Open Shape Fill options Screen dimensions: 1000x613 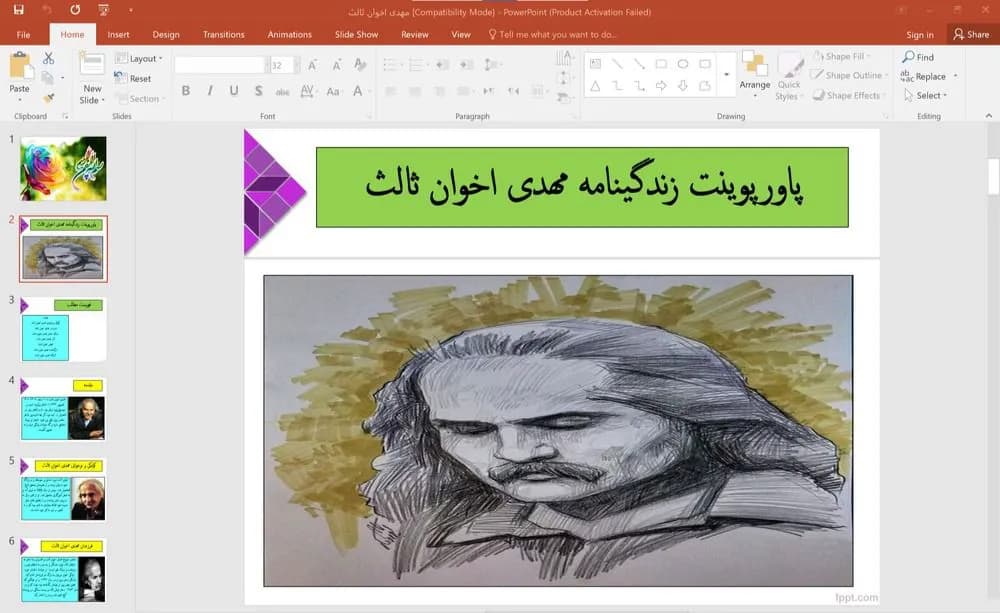[x=842, y=56]
